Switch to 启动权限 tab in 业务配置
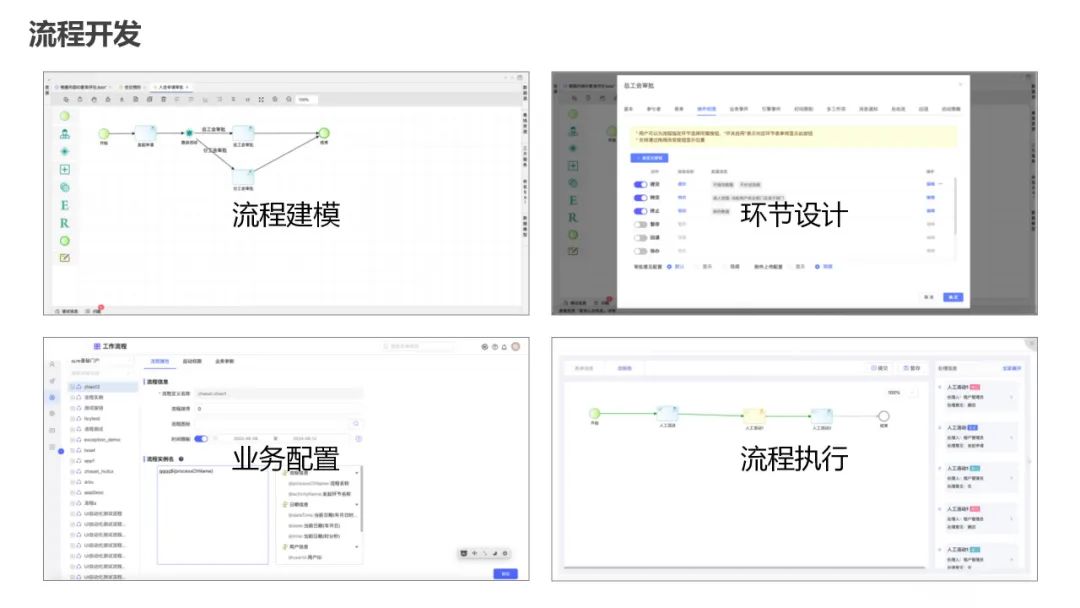The width and height of the screenshot is (1080, 608). 192,361
